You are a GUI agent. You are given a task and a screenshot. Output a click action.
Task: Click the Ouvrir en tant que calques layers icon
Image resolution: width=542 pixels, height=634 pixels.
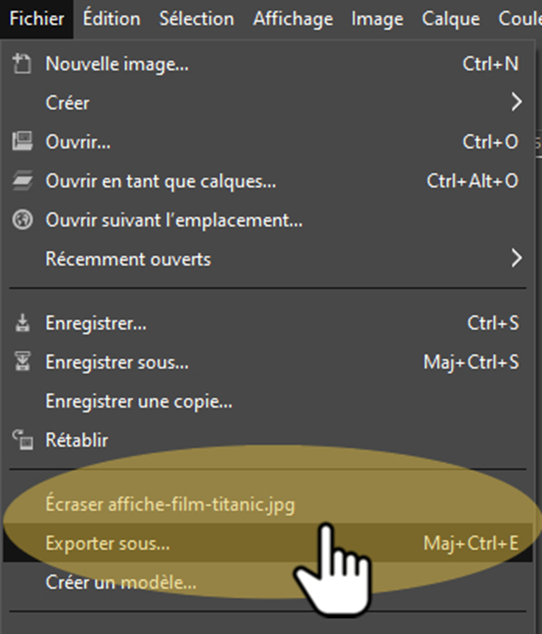coord(22,181)
